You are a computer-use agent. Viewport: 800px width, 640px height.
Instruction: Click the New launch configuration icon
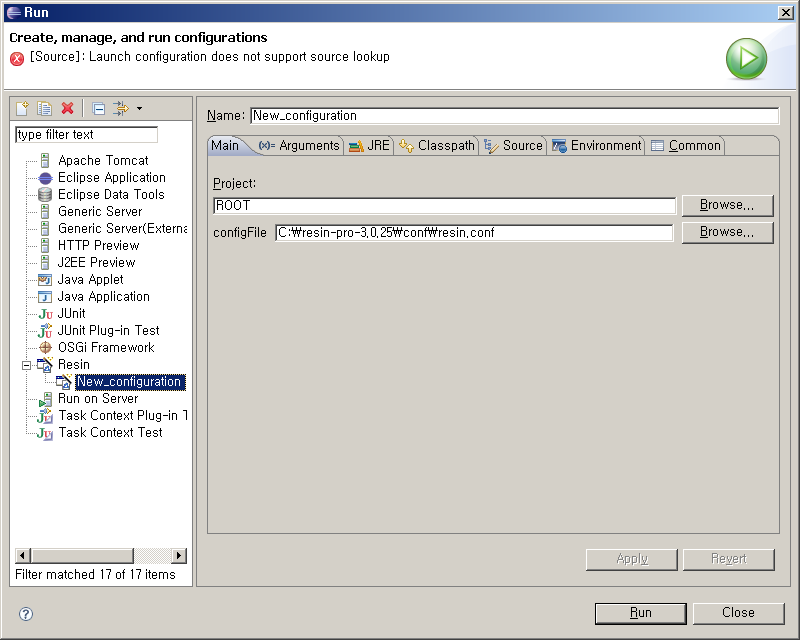pyautogui.click(x=22, y=108)
